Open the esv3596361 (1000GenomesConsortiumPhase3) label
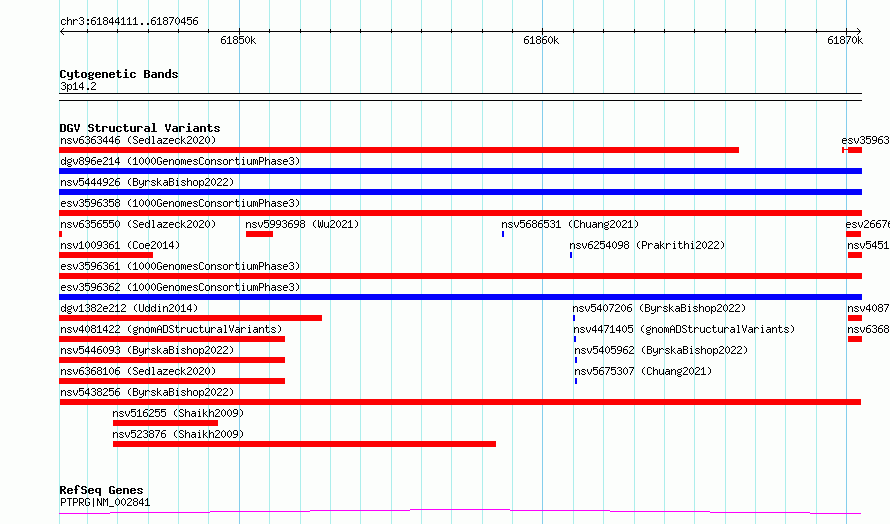This screenshot has height=524, width=890. (x=180, y=266)
